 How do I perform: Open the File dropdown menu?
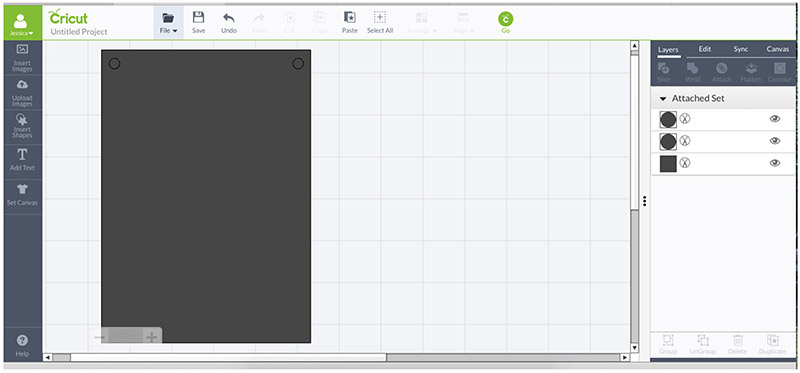168,22
